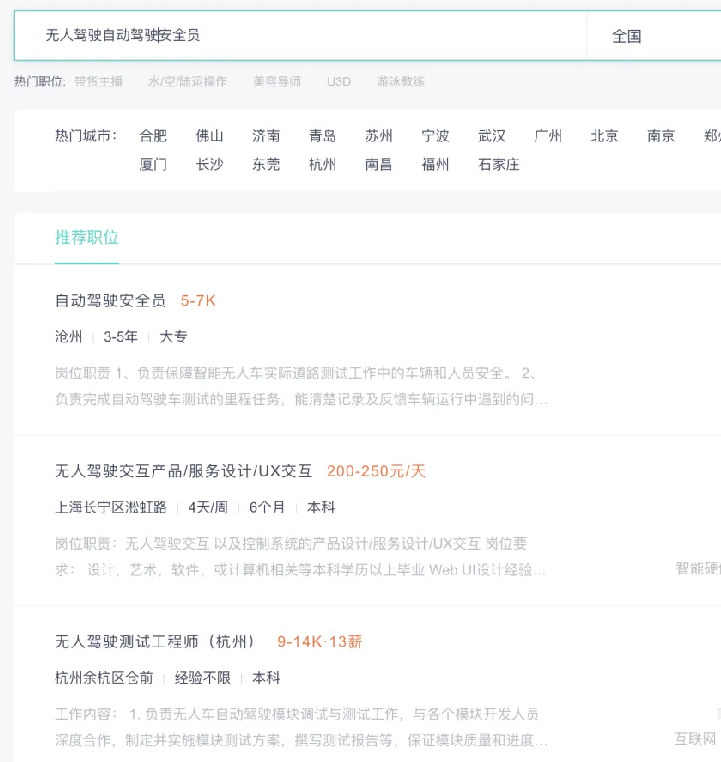Choose the 厦门 city filter
721x762 pixels.
153,164
